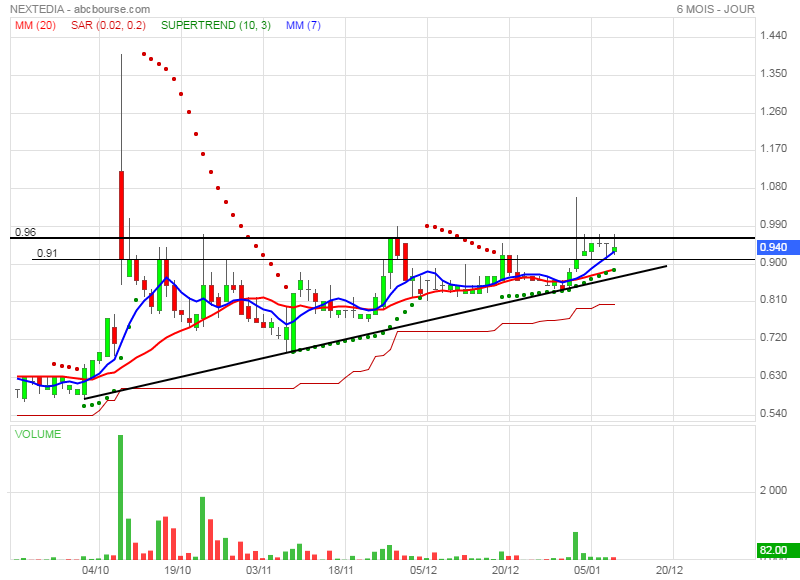The image size is (800, 580).
Task: Click the 05/12 date axis label
Action: point(423,570)
